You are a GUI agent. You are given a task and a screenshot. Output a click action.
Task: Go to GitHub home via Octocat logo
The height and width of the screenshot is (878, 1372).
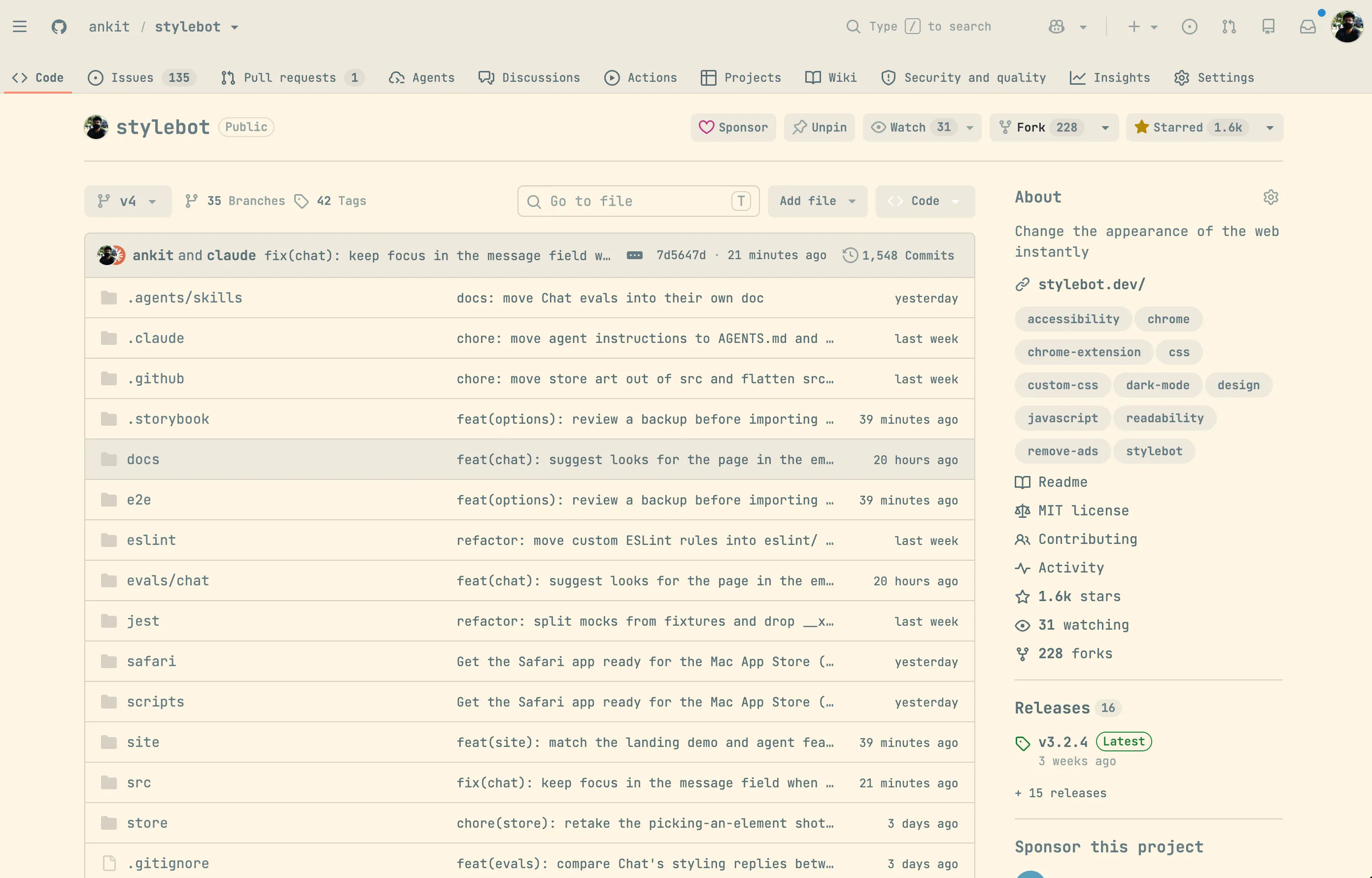coord(59,27)
